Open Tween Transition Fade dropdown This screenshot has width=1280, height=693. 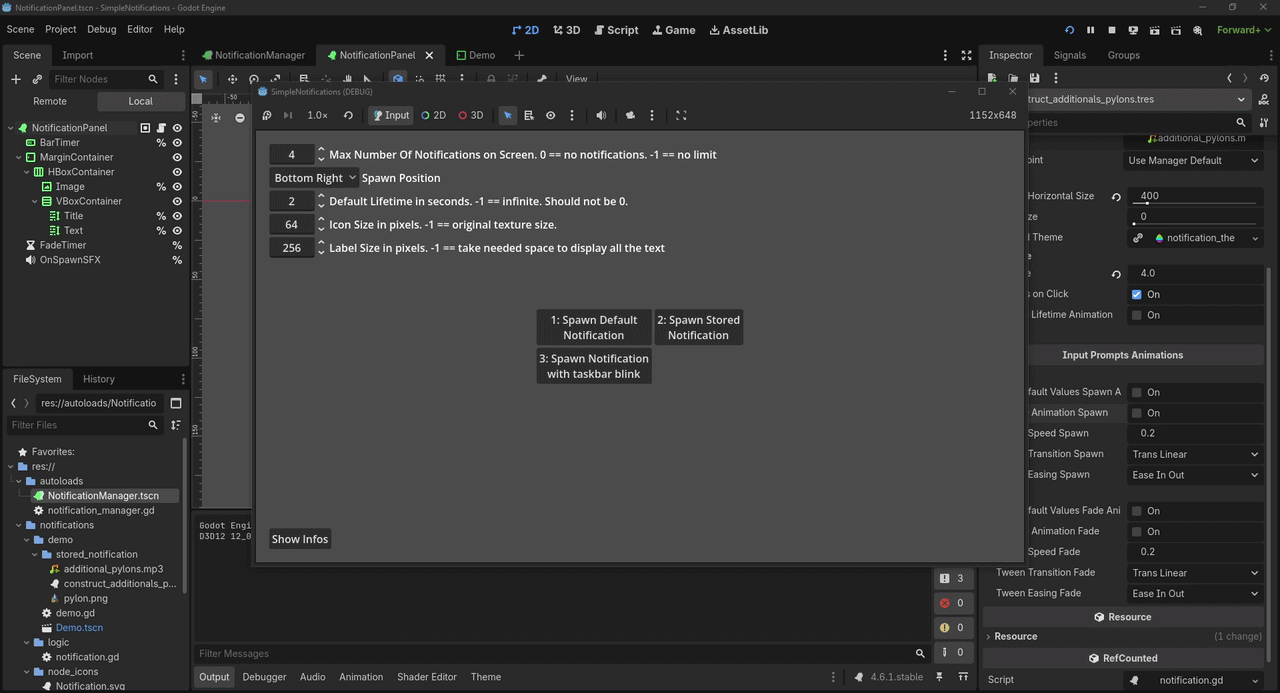pos(1194,573)
